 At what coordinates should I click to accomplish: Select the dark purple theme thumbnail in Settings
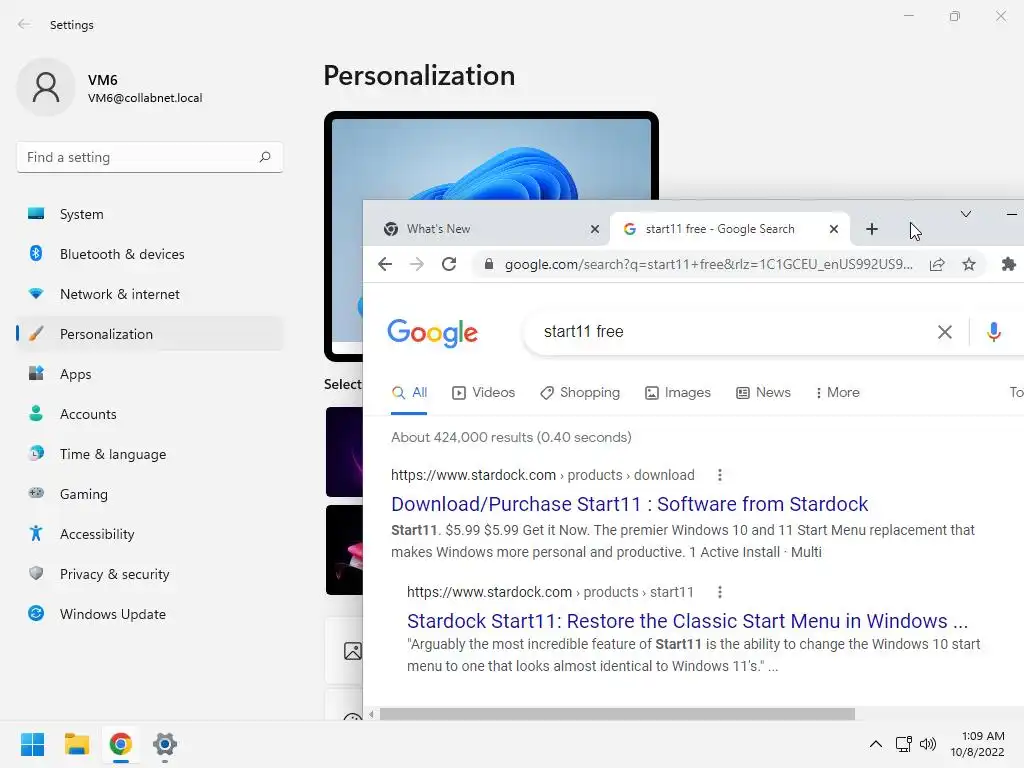[344, 452]
